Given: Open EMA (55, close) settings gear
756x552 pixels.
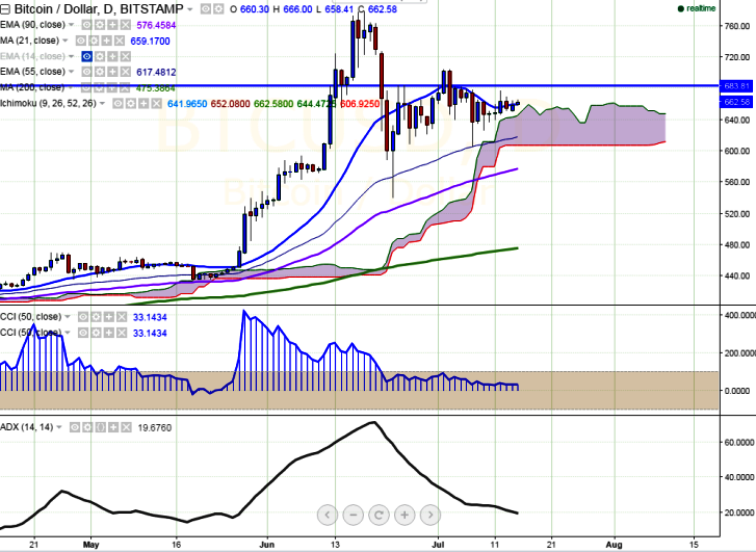Looking at the screenshot, I should tap(99, 72).
